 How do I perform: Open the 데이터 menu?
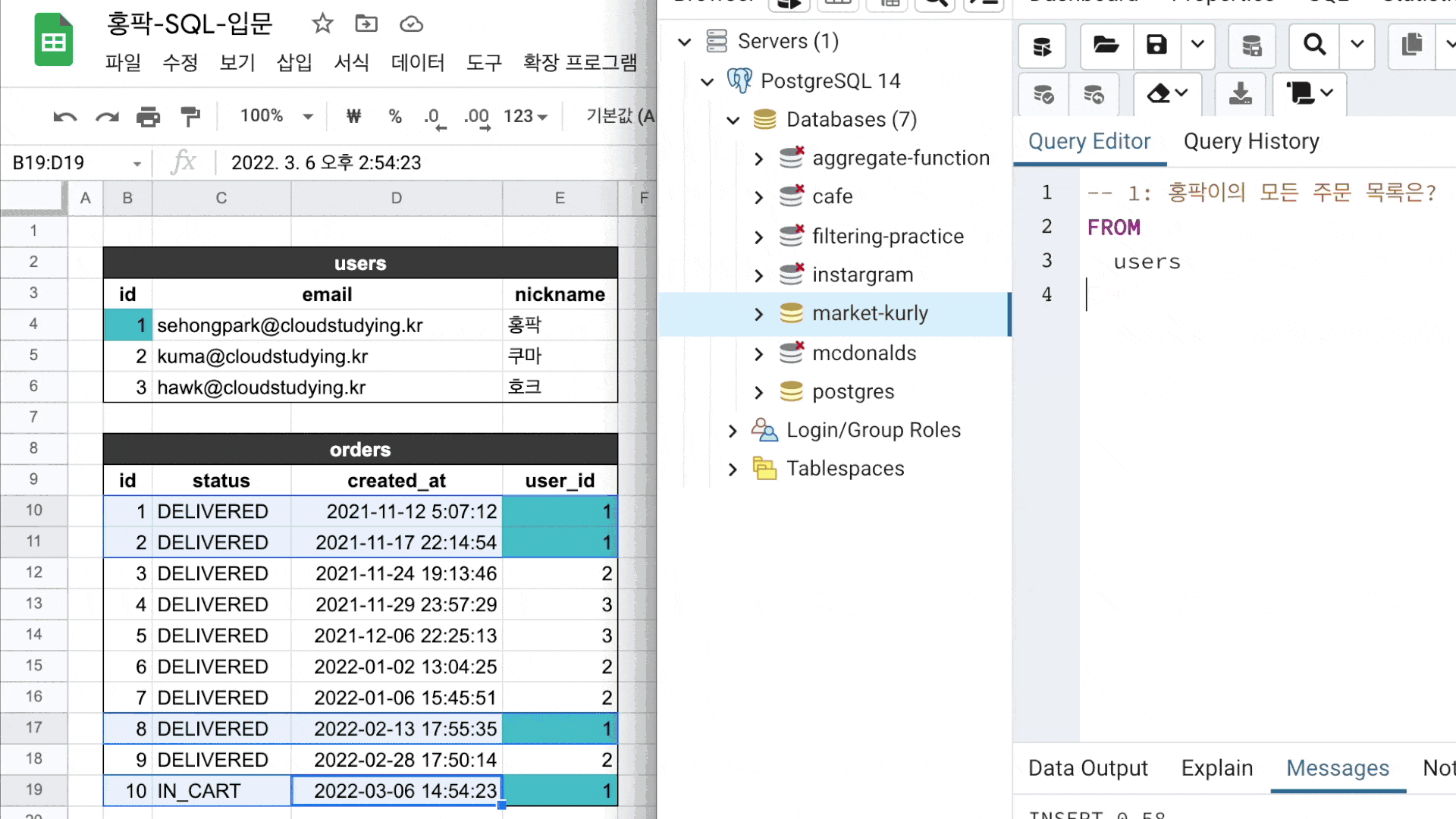click(417, 62)
